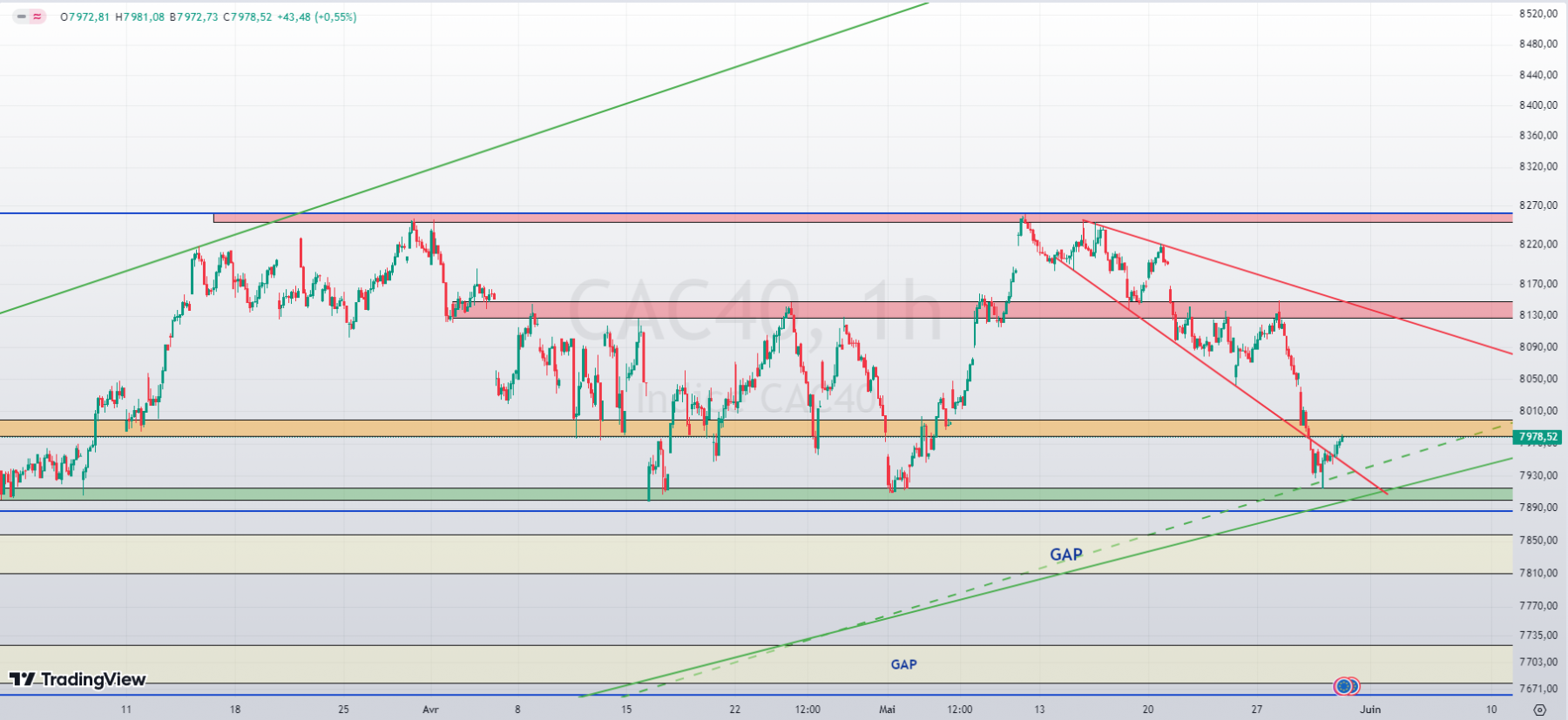The image size is (1568, 720).
Task: Click the 7770,00 price axis label
Action: pyautogui.click(x=1538, y=606)
